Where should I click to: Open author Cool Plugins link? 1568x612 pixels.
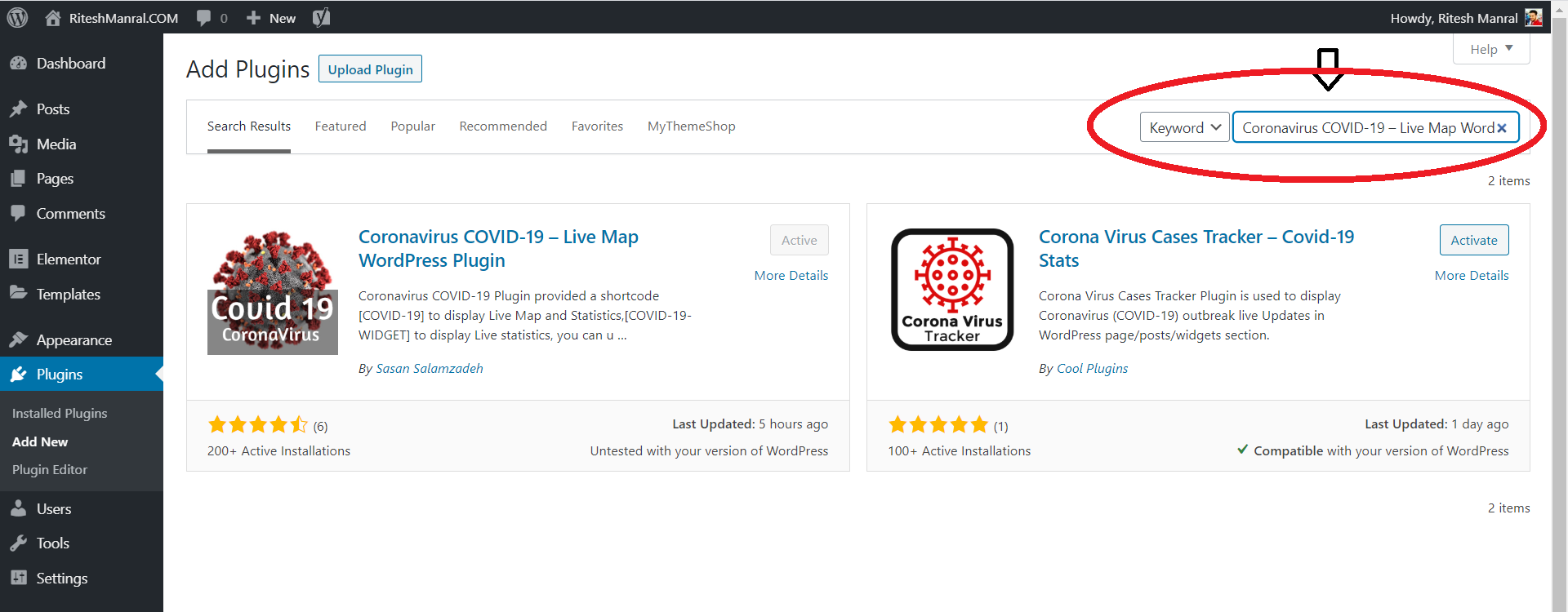tap(1092, 369)
